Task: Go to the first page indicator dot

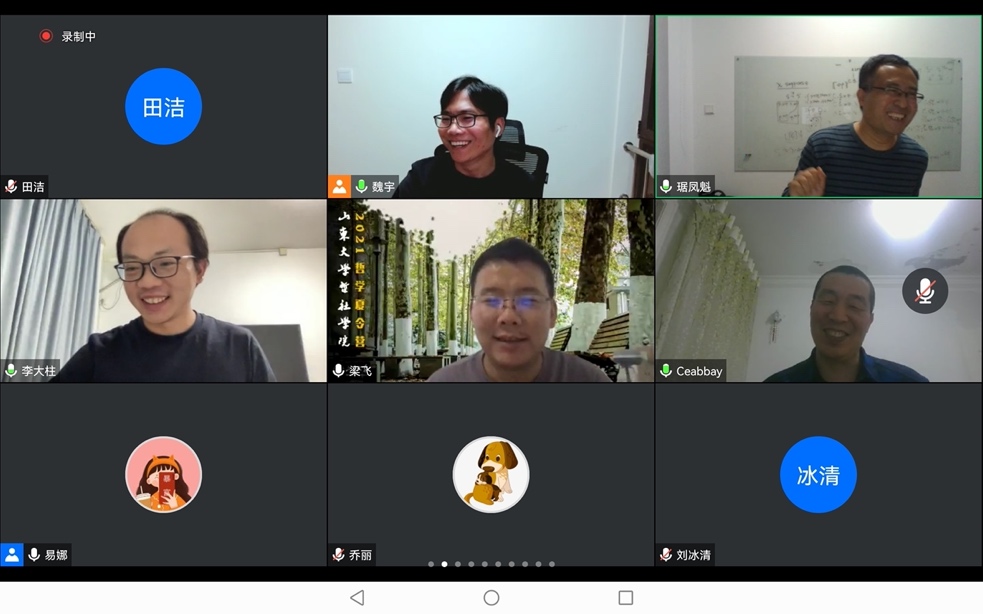Action: click(431, 564)
